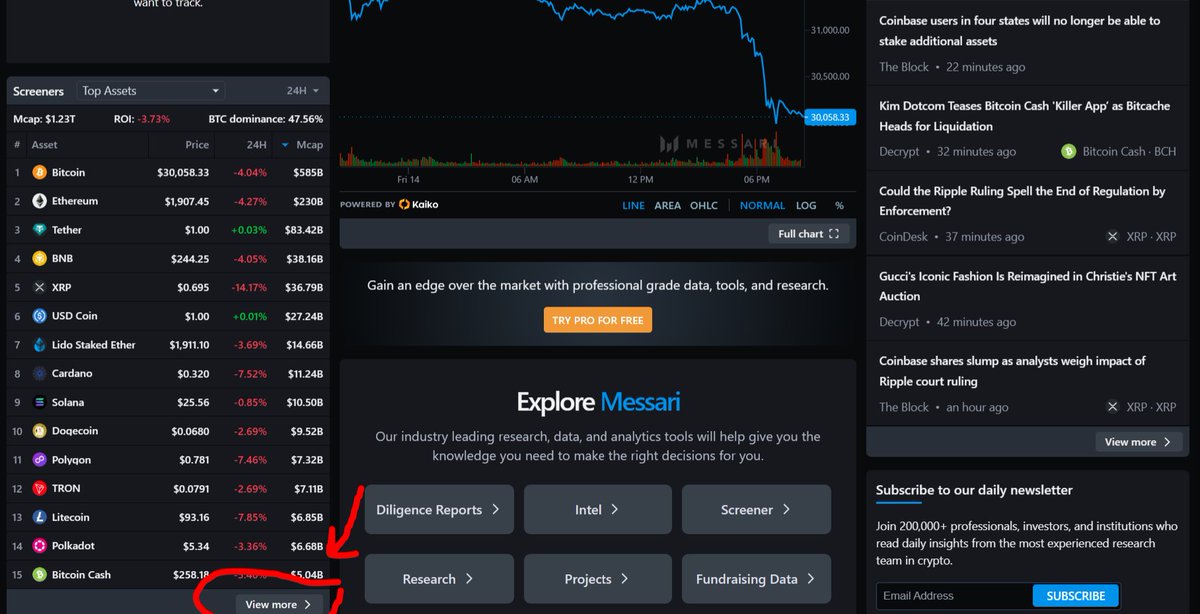Open the Intel section
Viewport: 1200px width, 614px height.
(x=598, y=510)
